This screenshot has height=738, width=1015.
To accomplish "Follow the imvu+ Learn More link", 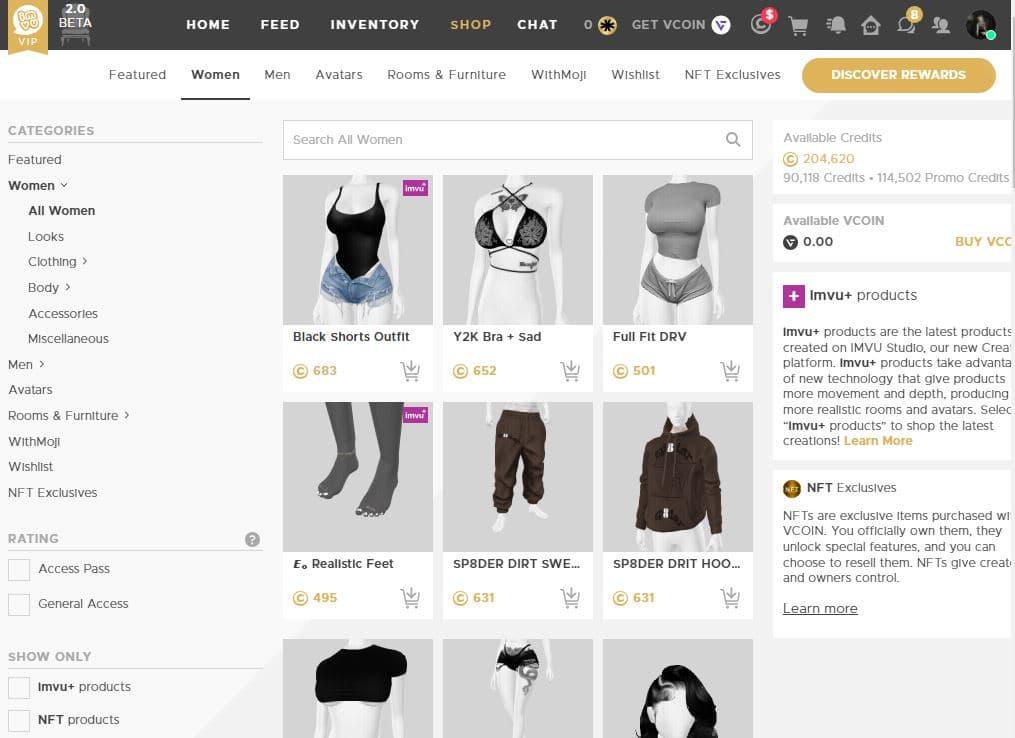I will click(878, 441).
